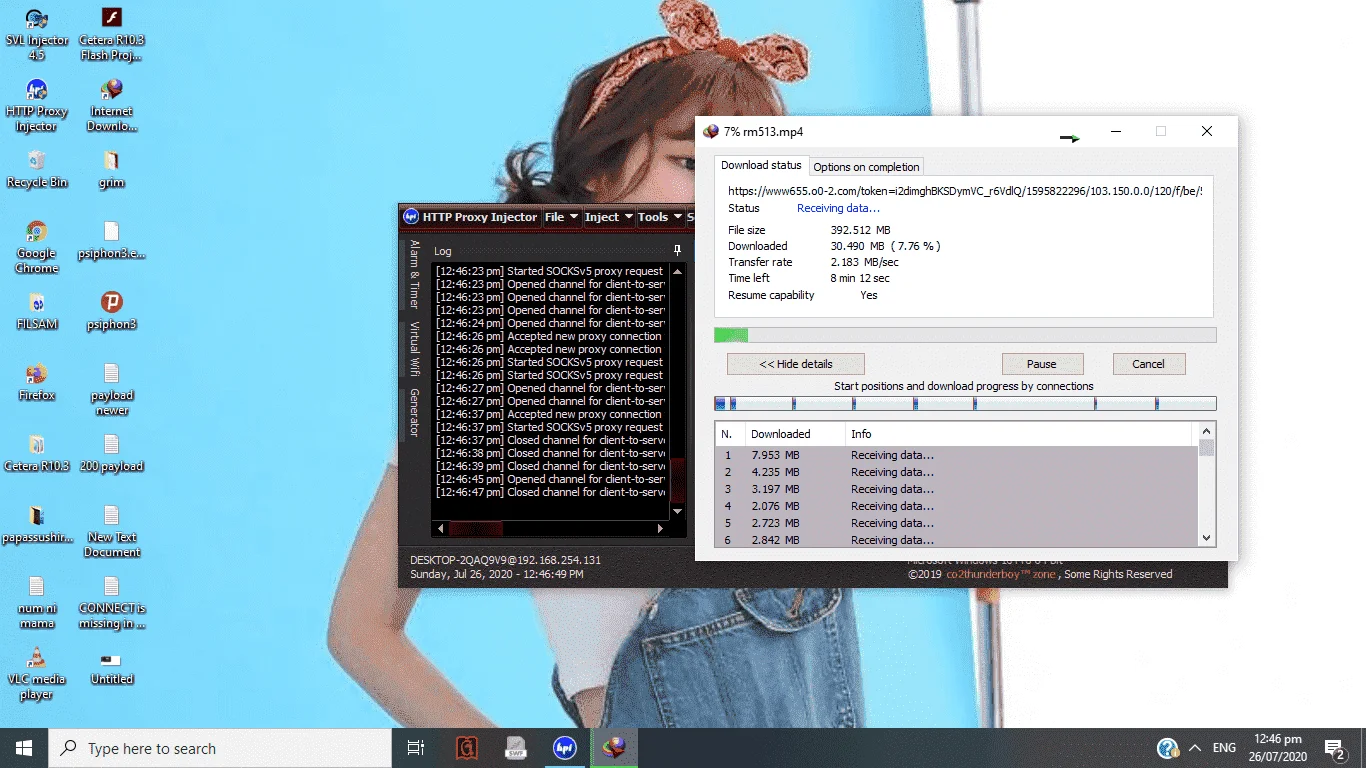
Task: Switch to the Download status tab
Action: 761,165
